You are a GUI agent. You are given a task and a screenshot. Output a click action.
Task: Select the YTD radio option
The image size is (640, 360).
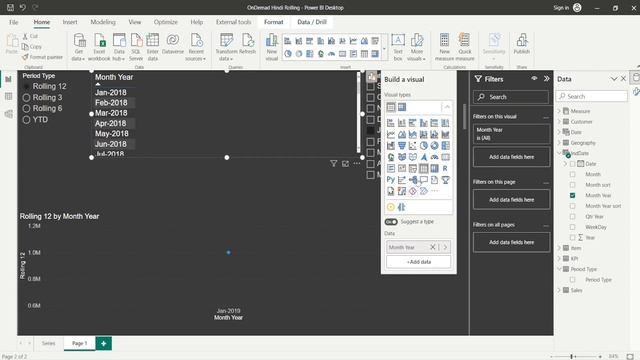pyautogui.click(x=27, y=120)
